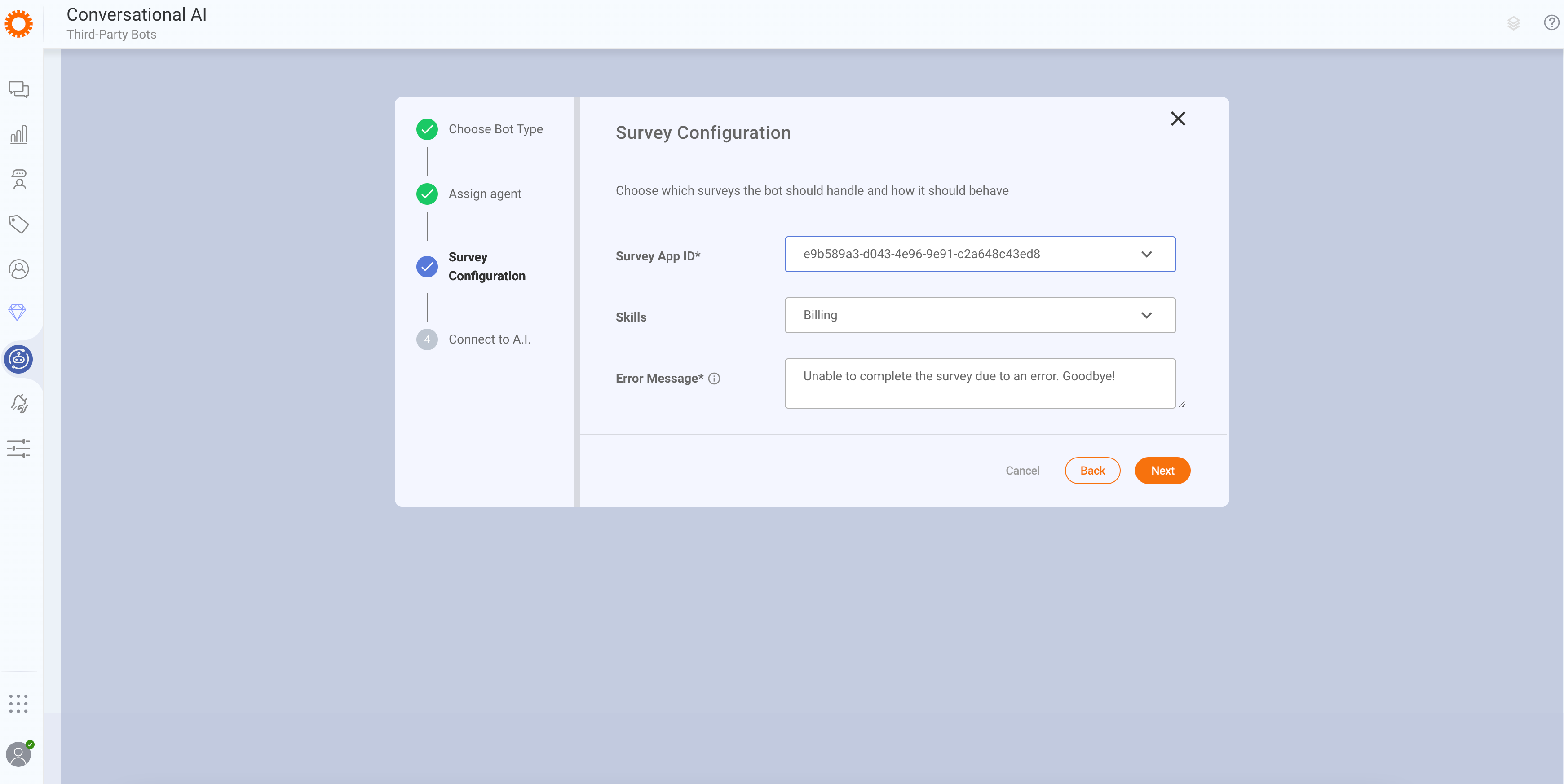Click the layers stack icon in header
The width and height of the screenshot is (1564, 784).
[x=1514, y=24]
